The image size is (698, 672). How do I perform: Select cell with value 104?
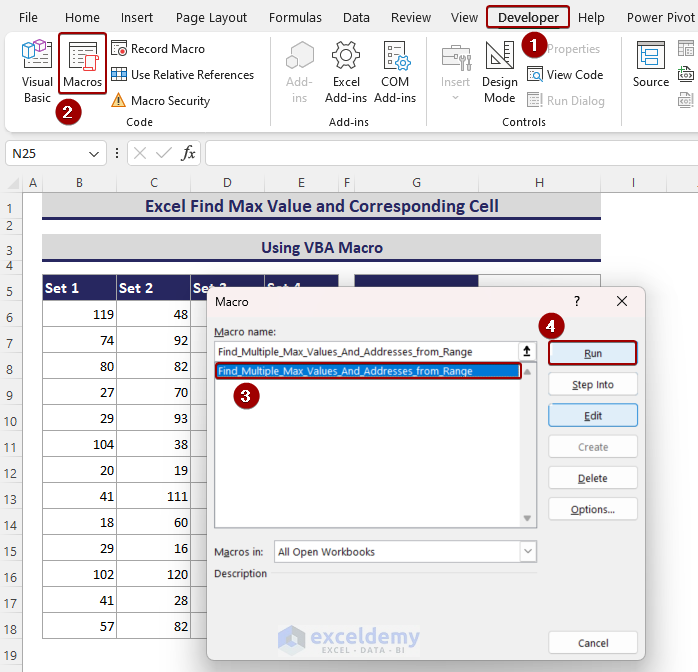click(79, 444)
